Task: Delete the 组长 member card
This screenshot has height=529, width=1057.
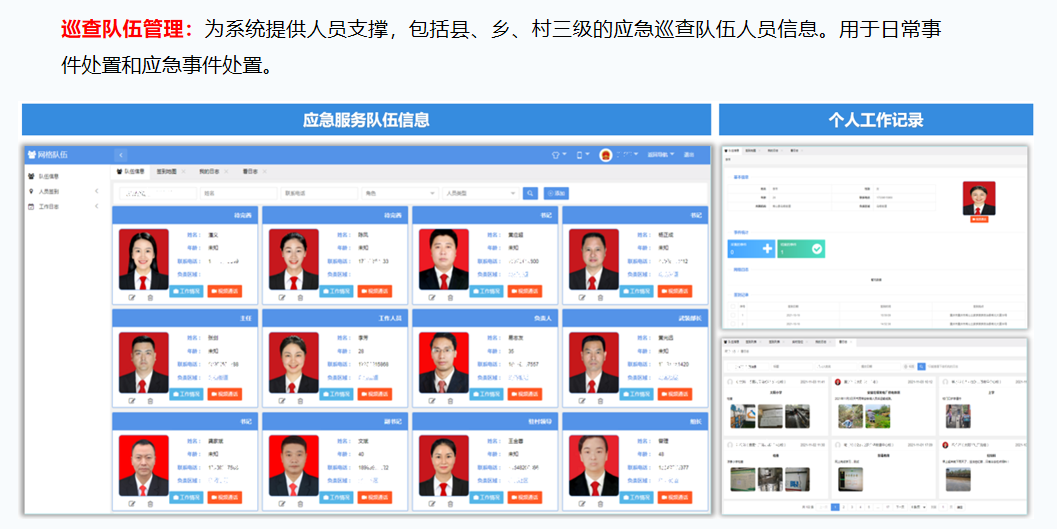Action: click(600, 503)
